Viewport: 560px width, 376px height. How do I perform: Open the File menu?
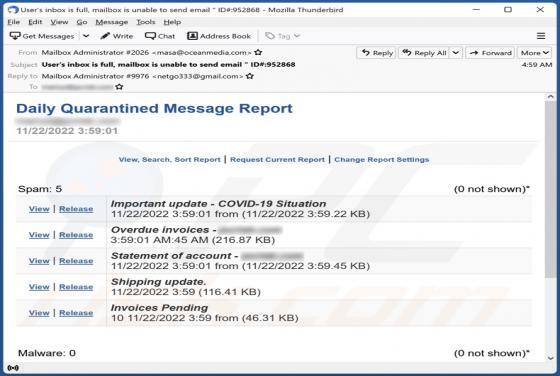click(14, 22)
